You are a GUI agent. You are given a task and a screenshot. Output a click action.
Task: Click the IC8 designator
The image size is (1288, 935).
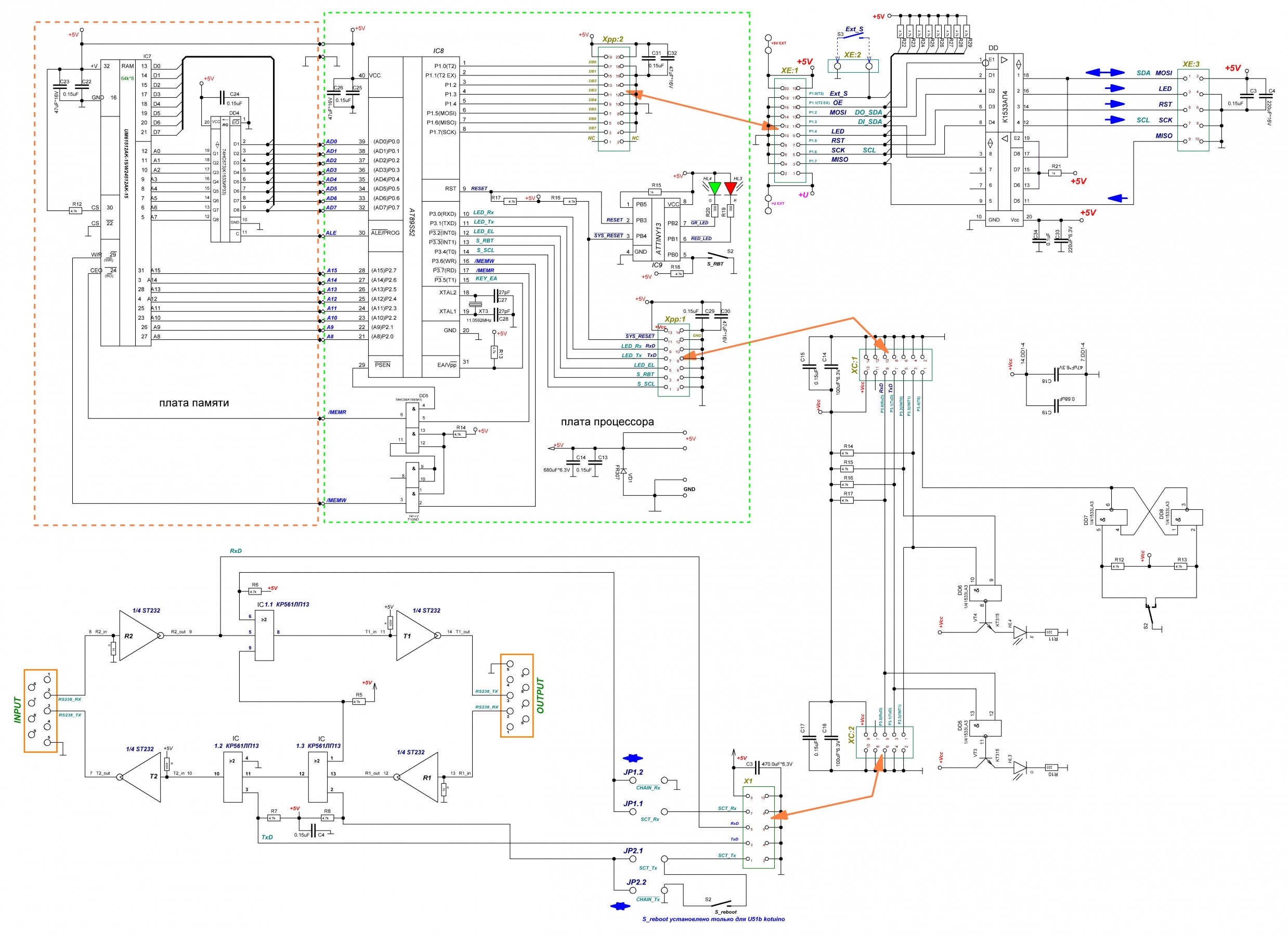[438, 50]
